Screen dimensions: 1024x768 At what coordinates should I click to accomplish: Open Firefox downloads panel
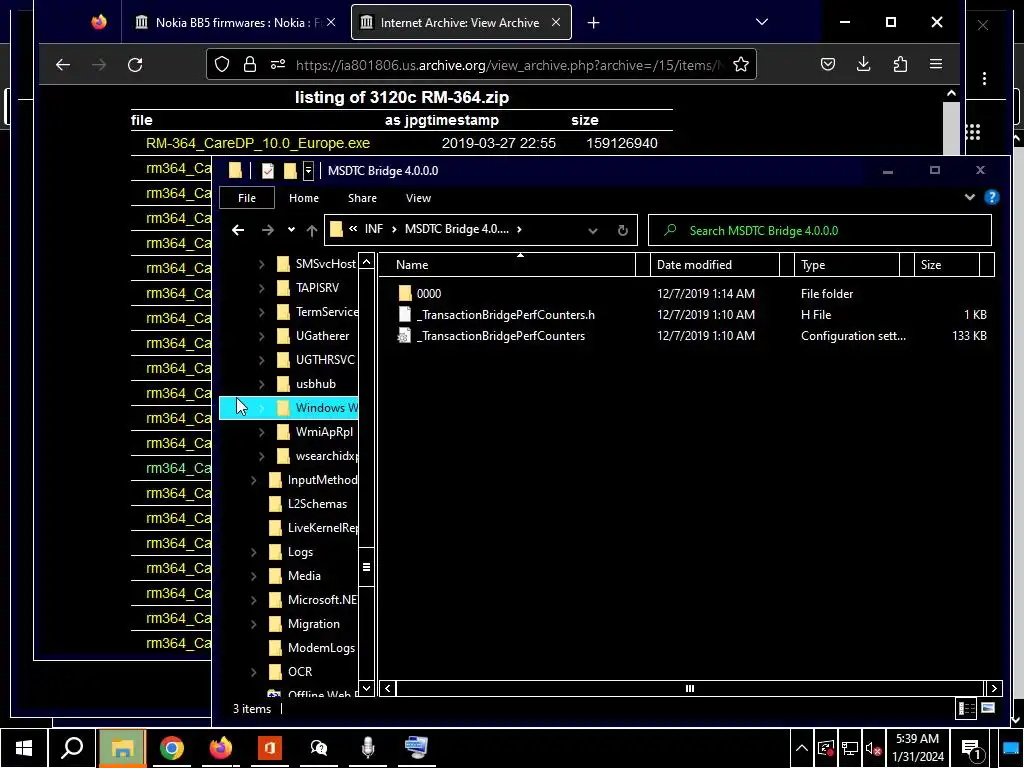863,64
